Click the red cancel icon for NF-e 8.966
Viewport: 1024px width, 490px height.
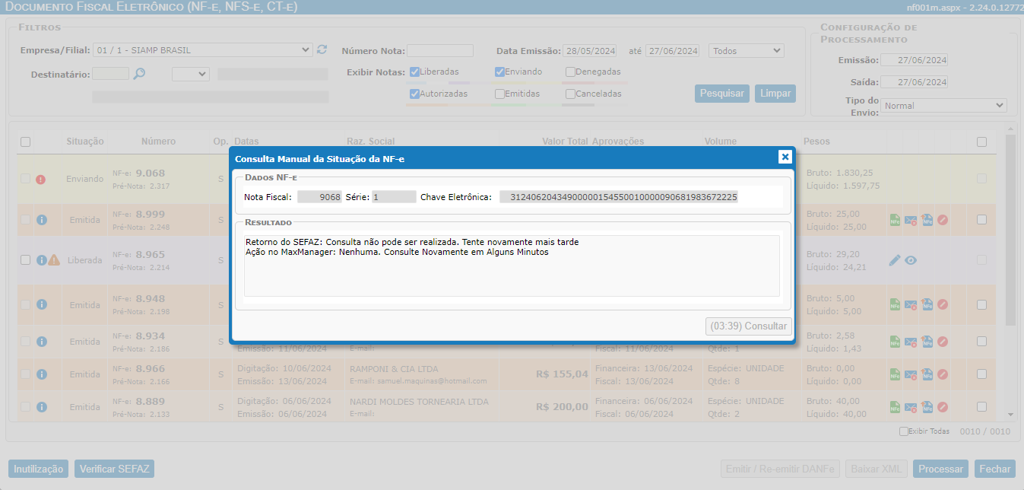coord(942,374)
